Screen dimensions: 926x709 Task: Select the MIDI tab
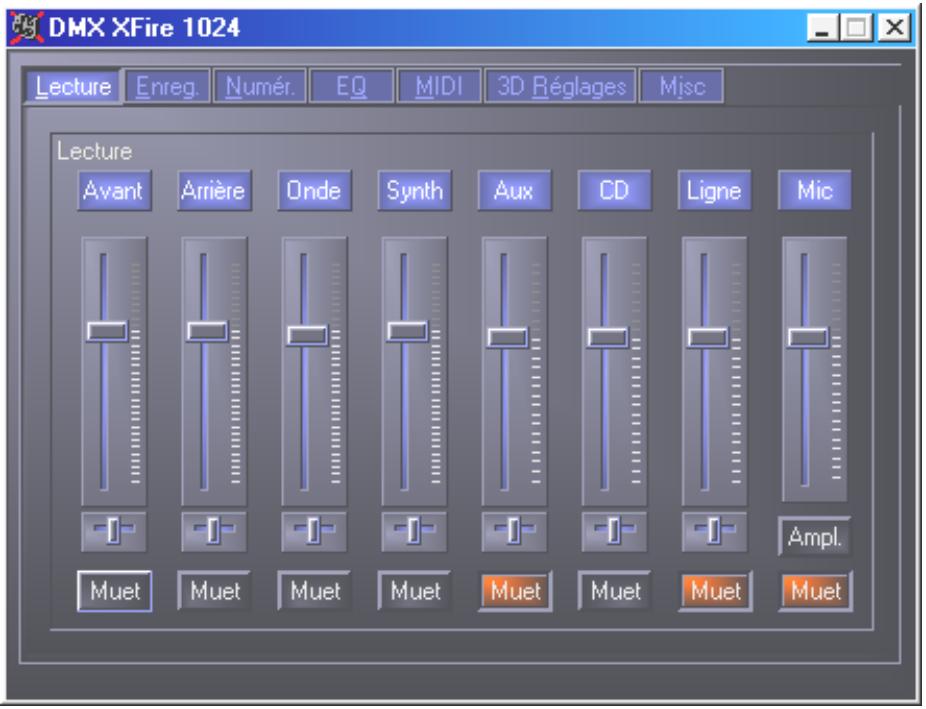tap(439, 87)
